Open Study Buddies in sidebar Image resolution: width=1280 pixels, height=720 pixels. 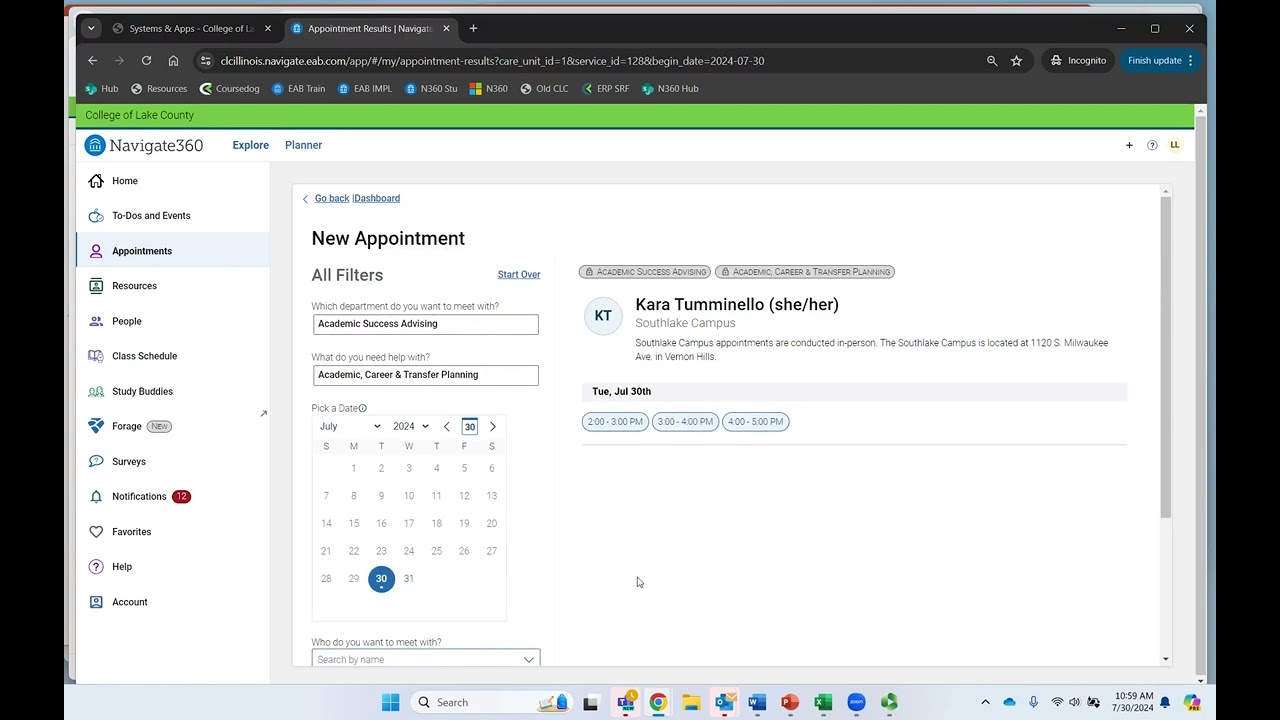tap(142, 391)
